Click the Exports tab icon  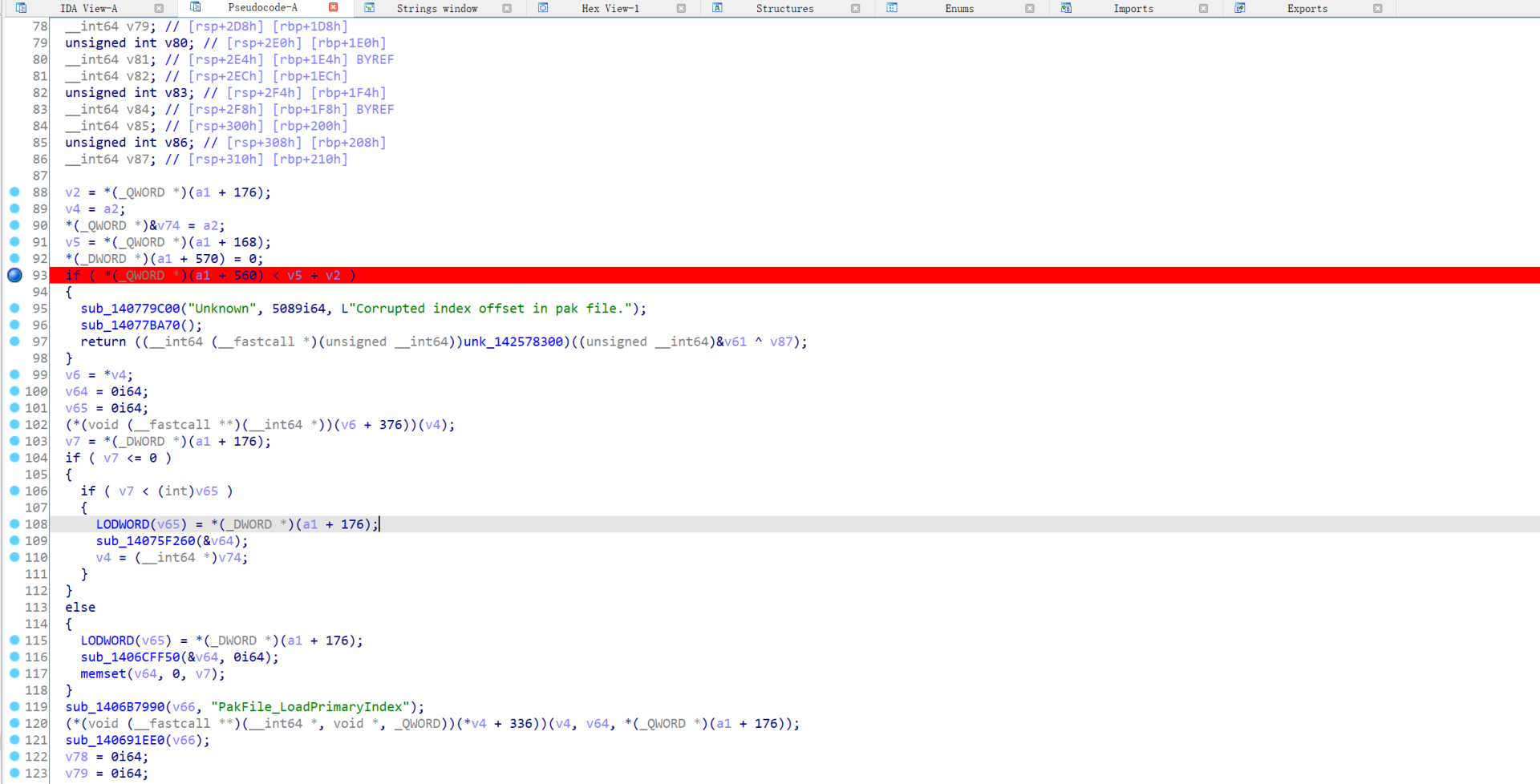click(x=1240, y=8)
